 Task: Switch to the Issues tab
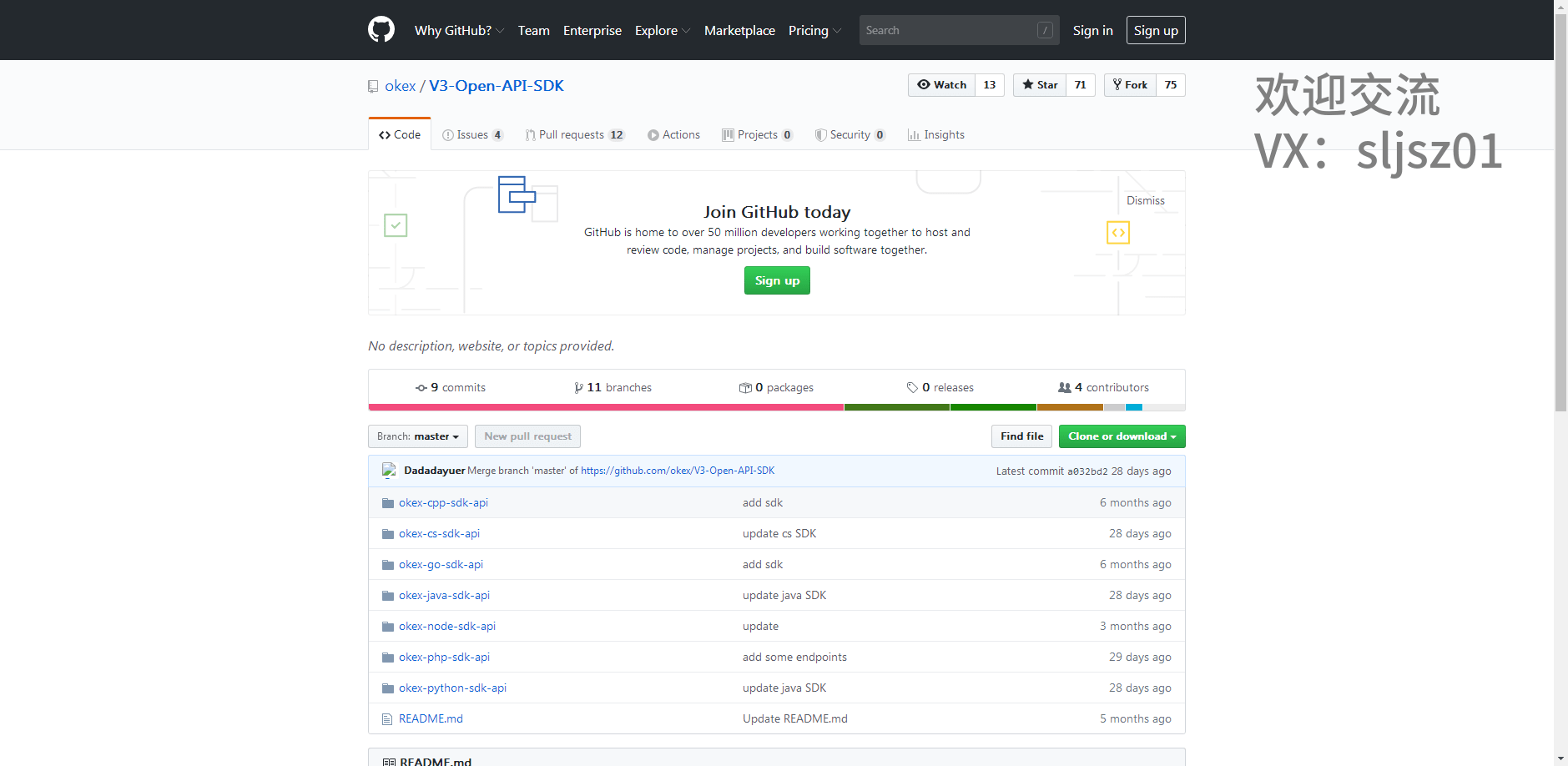(x=472, y=135)
